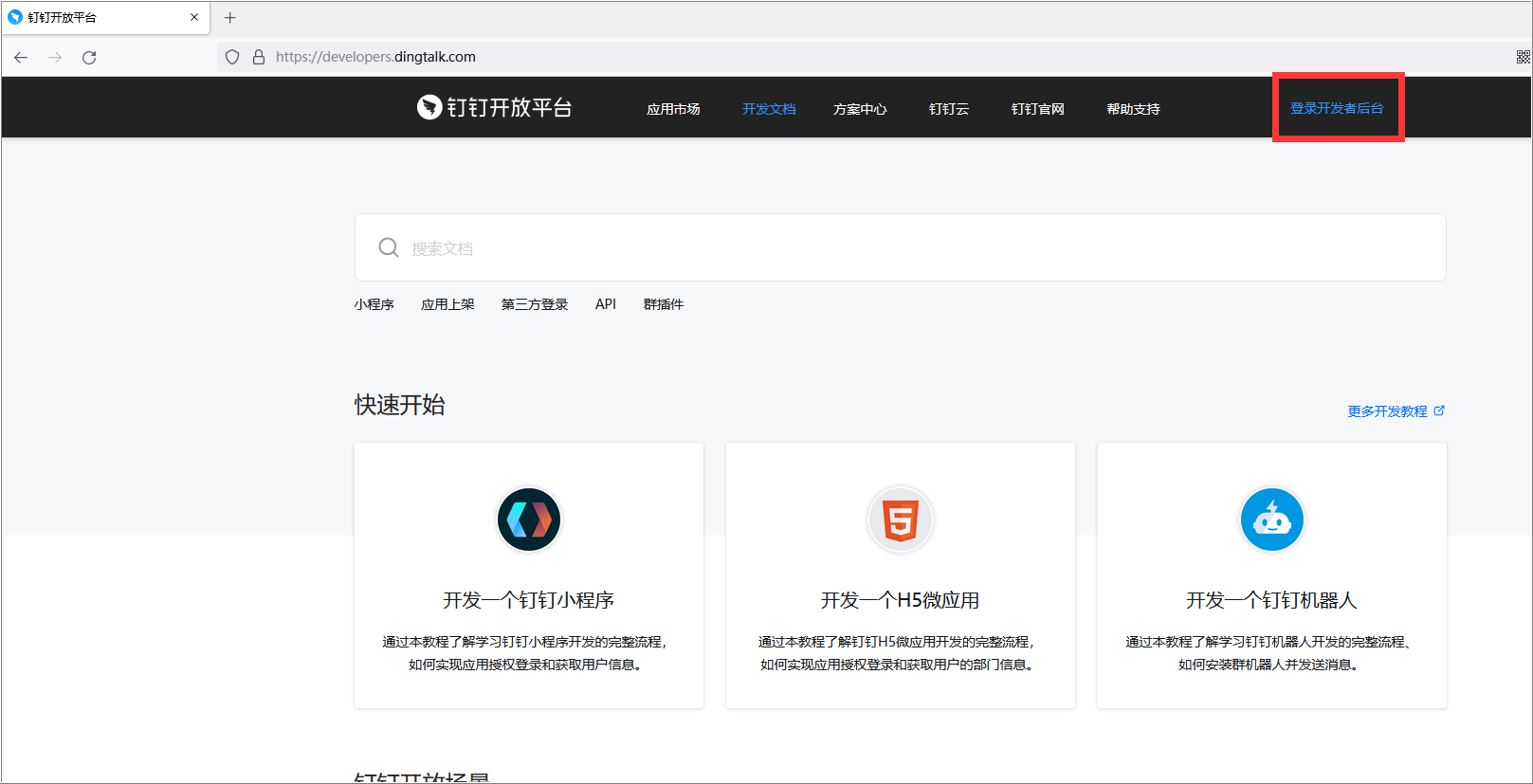The width and height of the screenshot is (1533, 784).
Task: Click the browser back arrow
Action: pos(21,58)
